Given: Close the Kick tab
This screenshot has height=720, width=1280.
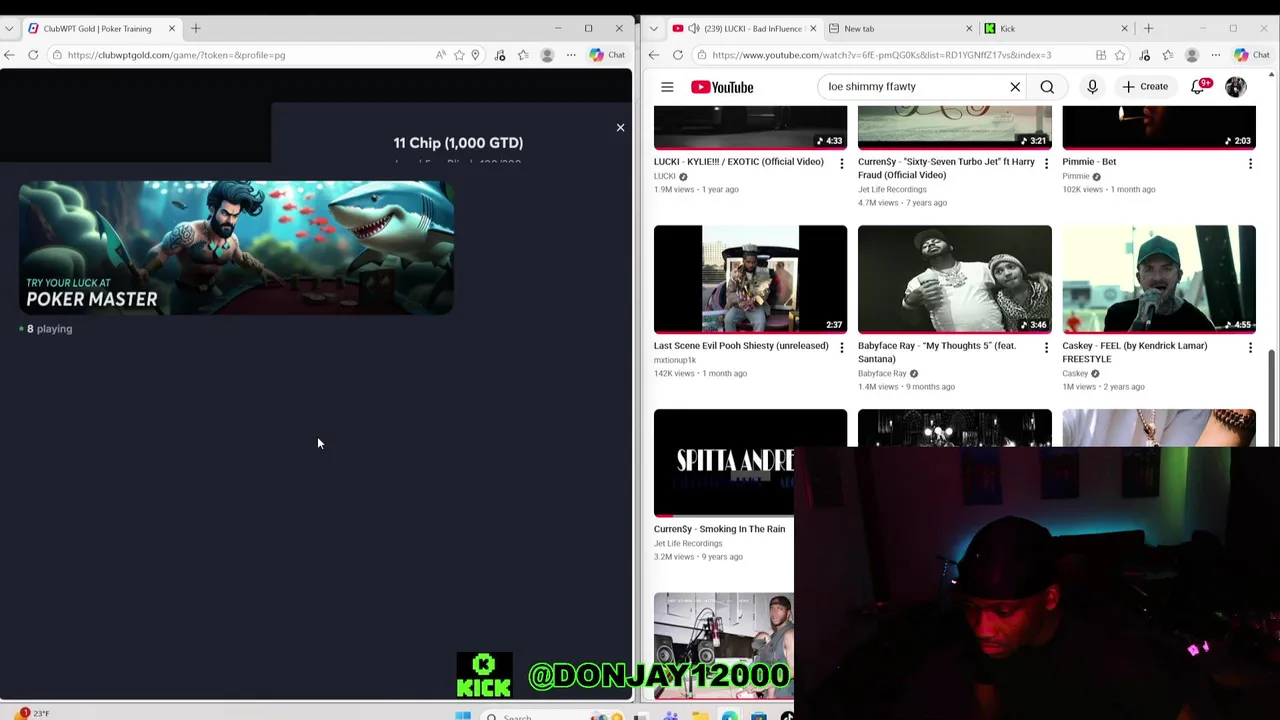Looking at the screenshot, I should [x=1124, y=28].
